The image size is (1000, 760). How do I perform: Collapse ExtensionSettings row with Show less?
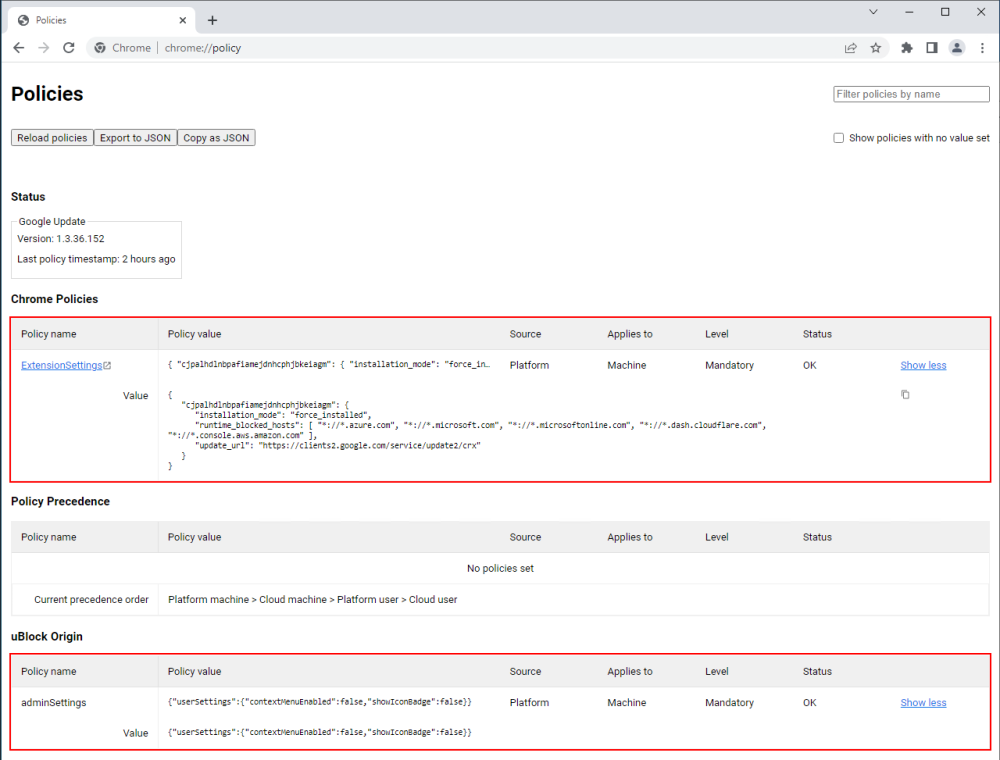point(923,365)
